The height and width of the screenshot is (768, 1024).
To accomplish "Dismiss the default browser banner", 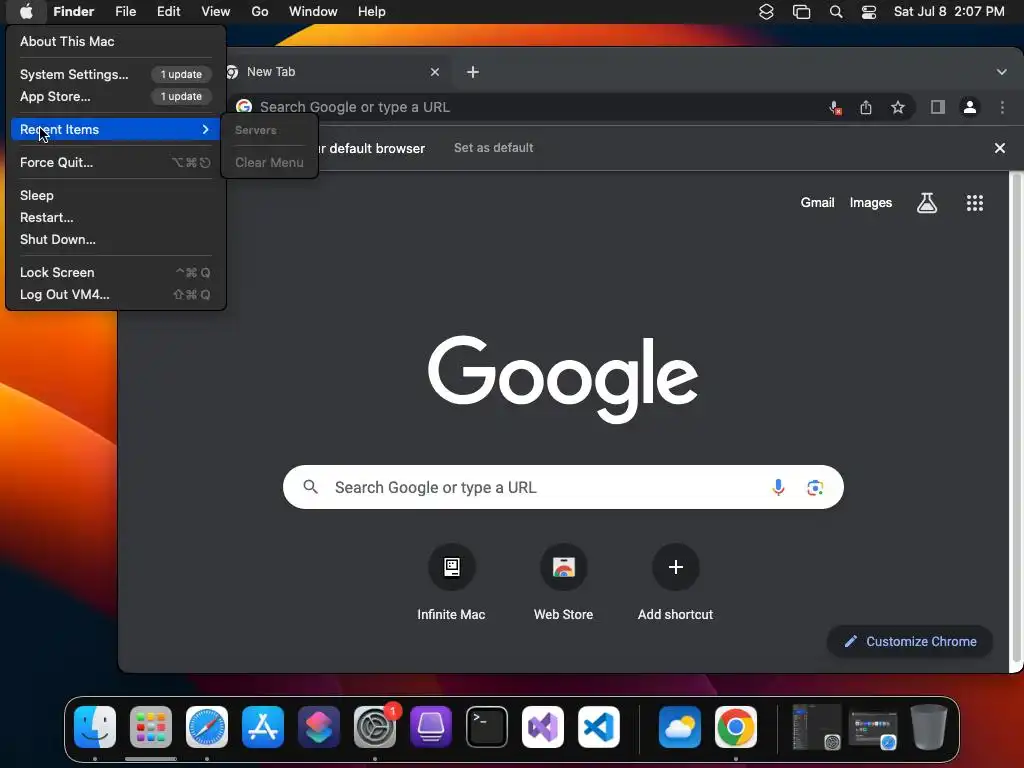I will (999, 148).
